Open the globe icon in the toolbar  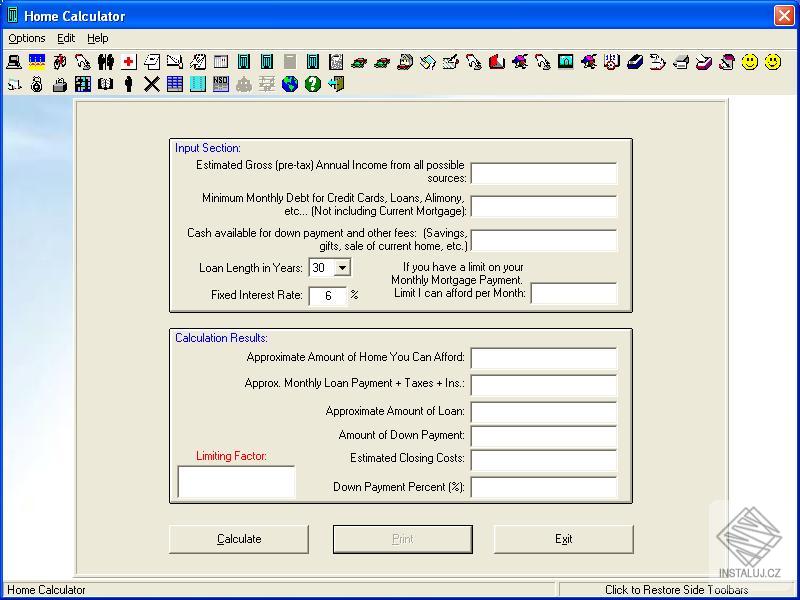tap(290, 85)
